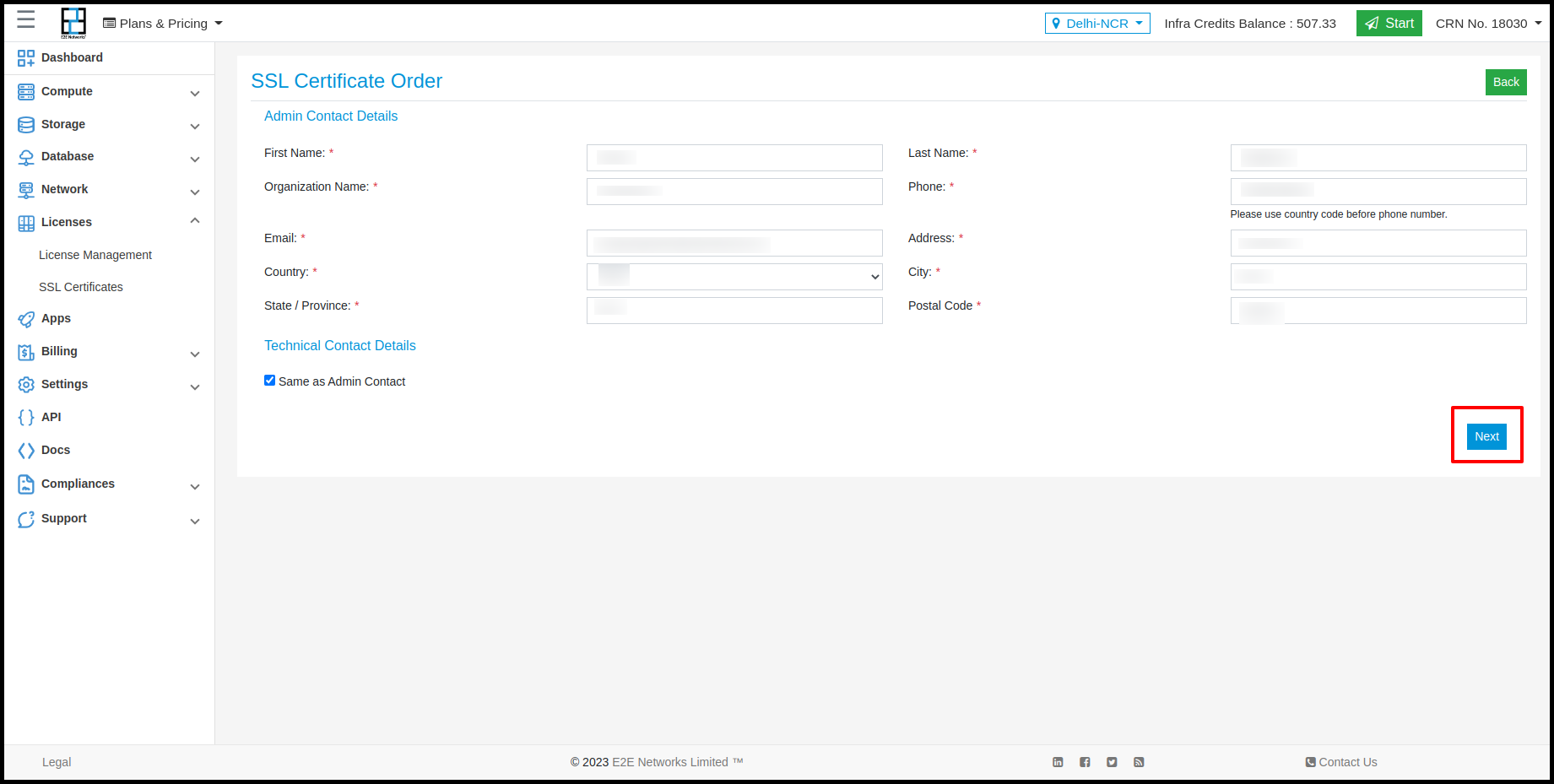1554x784 pixels.
Task: Click the Storage disk icon
Action: tap(26, 125)
